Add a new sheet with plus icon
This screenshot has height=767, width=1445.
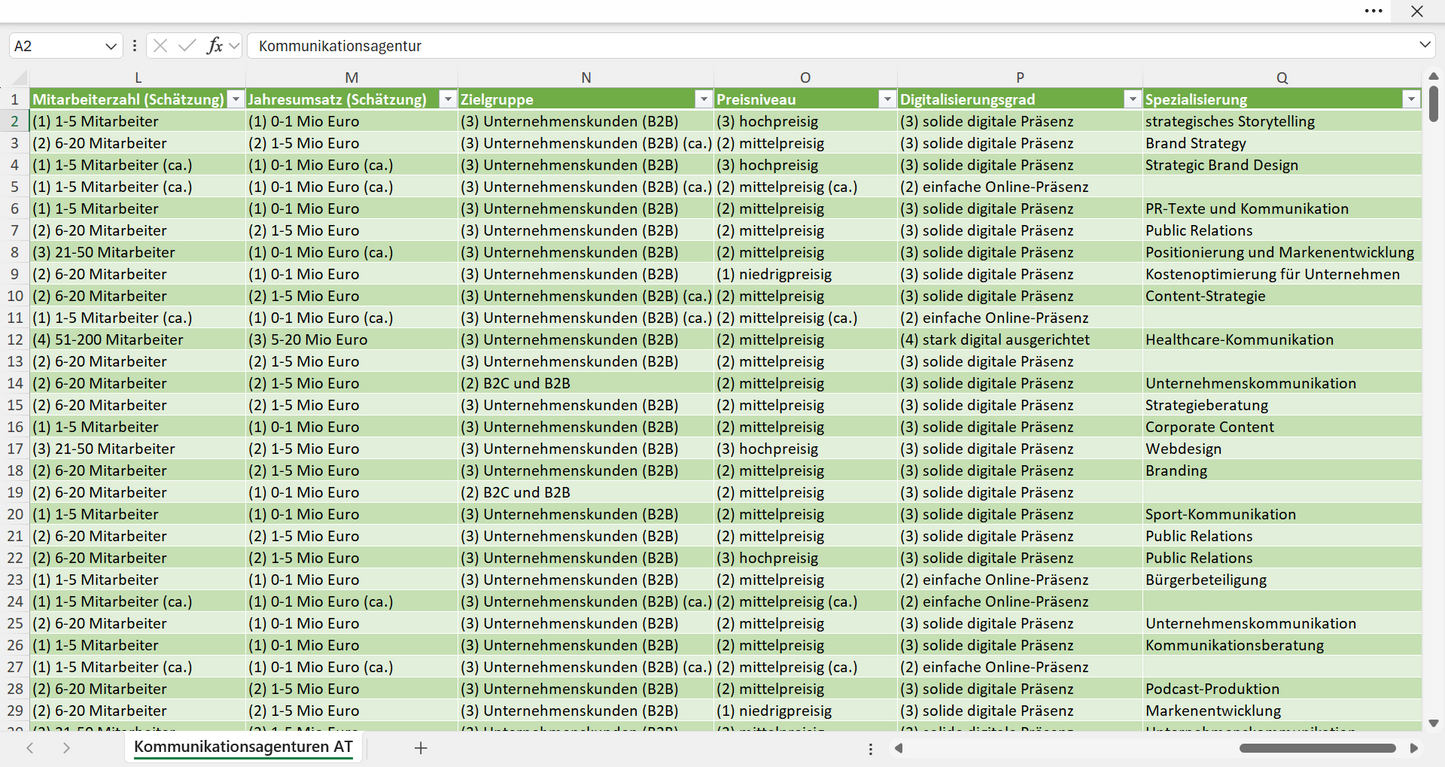pos(421,748)
